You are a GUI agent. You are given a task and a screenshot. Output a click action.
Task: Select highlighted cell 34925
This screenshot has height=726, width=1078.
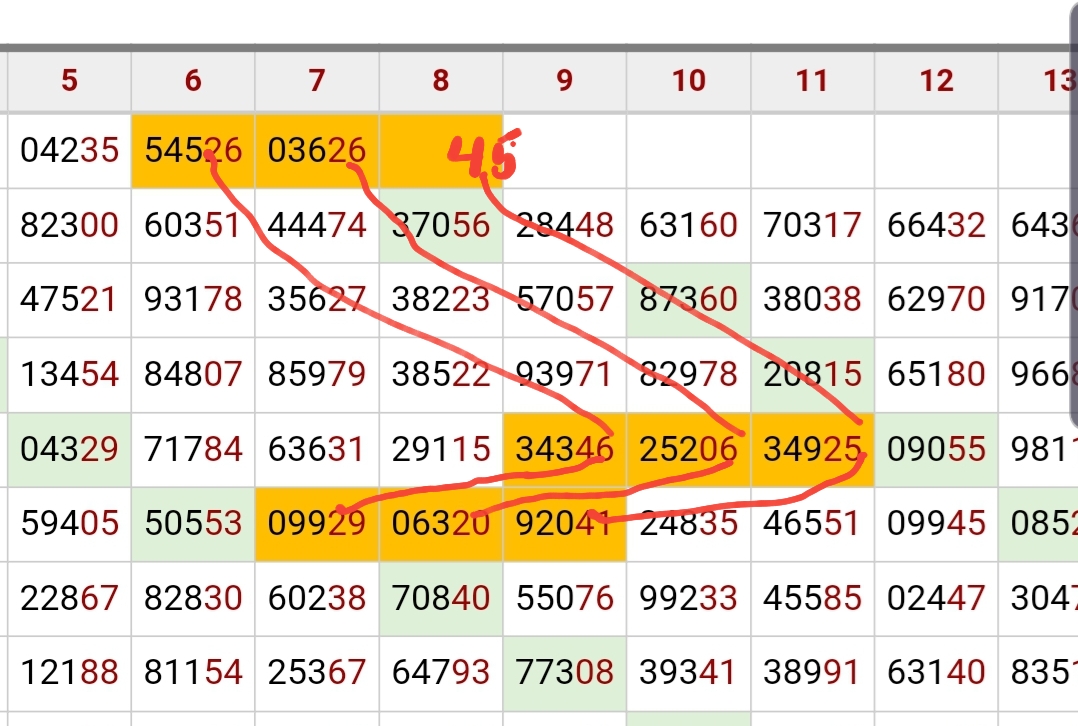pos(812,449)
